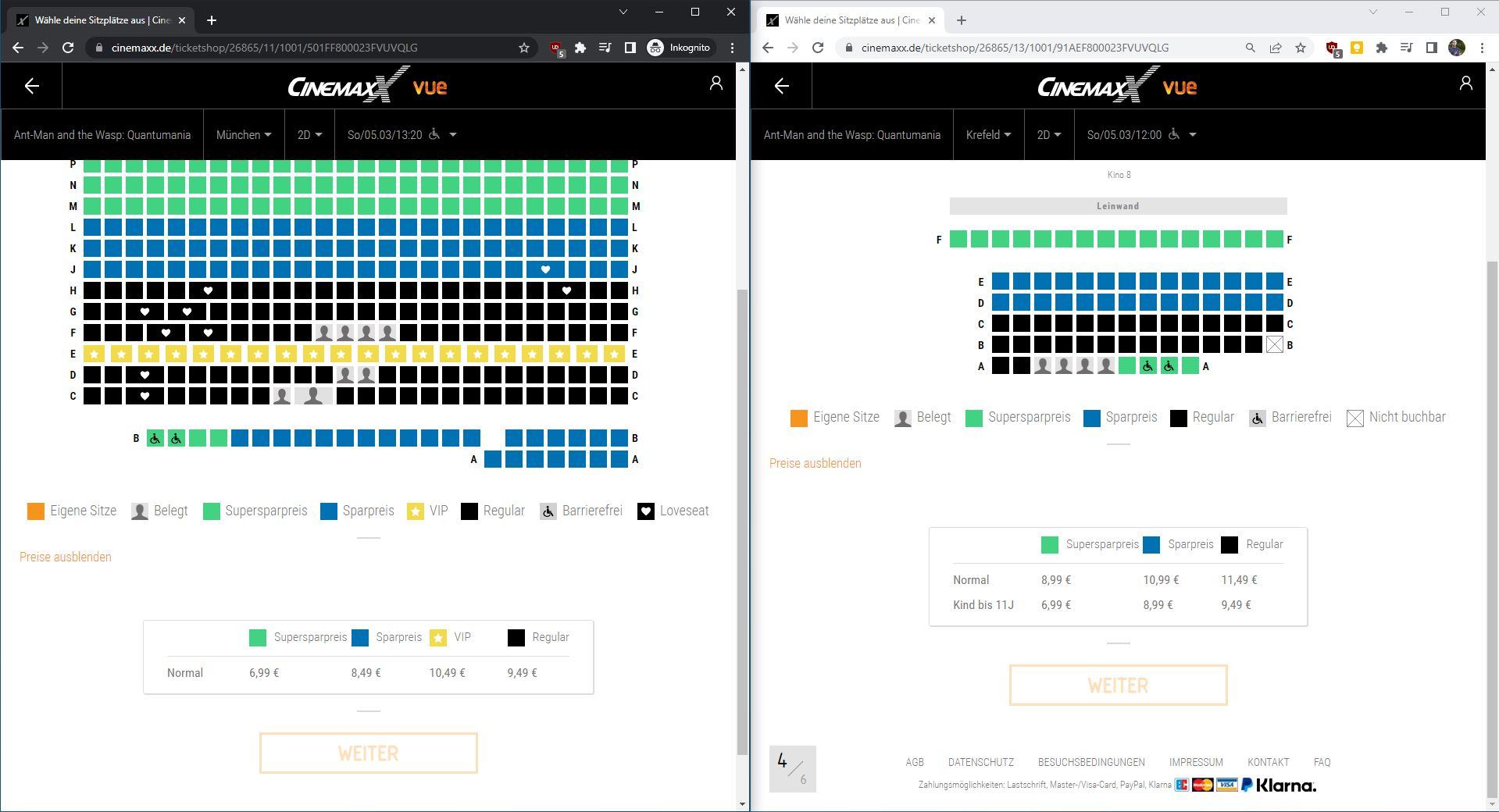Image resolution: width=1499 pixels, height=812 pixels.
Task: Click CinemaxX vue logo in right window
Action: click(x=1118, y=84)
